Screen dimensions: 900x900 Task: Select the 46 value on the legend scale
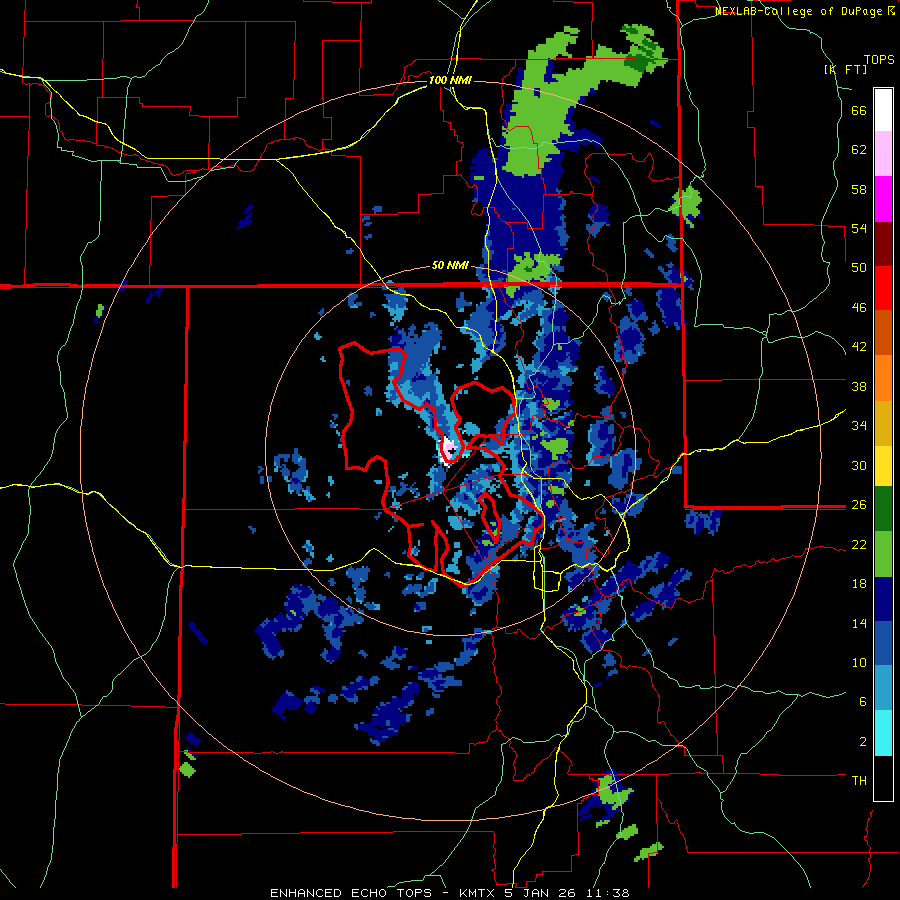859,308
